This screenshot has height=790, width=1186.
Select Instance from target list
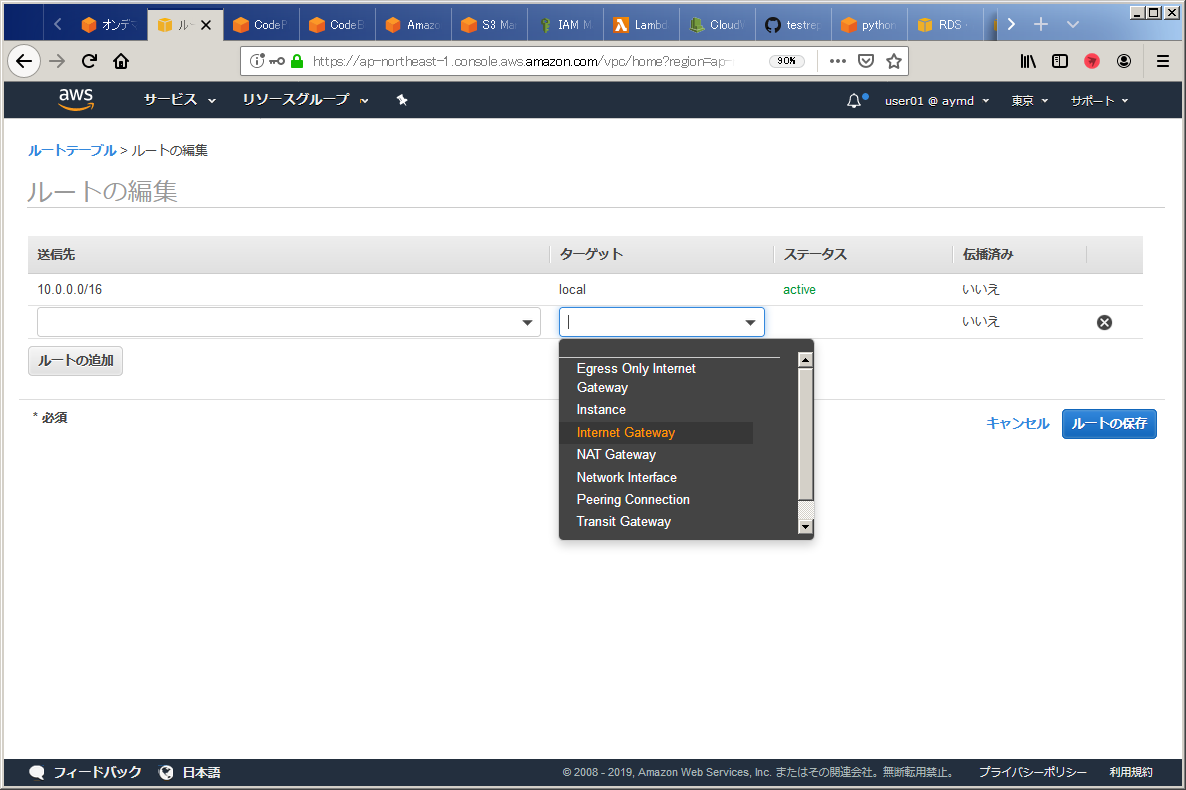(601, 409)
